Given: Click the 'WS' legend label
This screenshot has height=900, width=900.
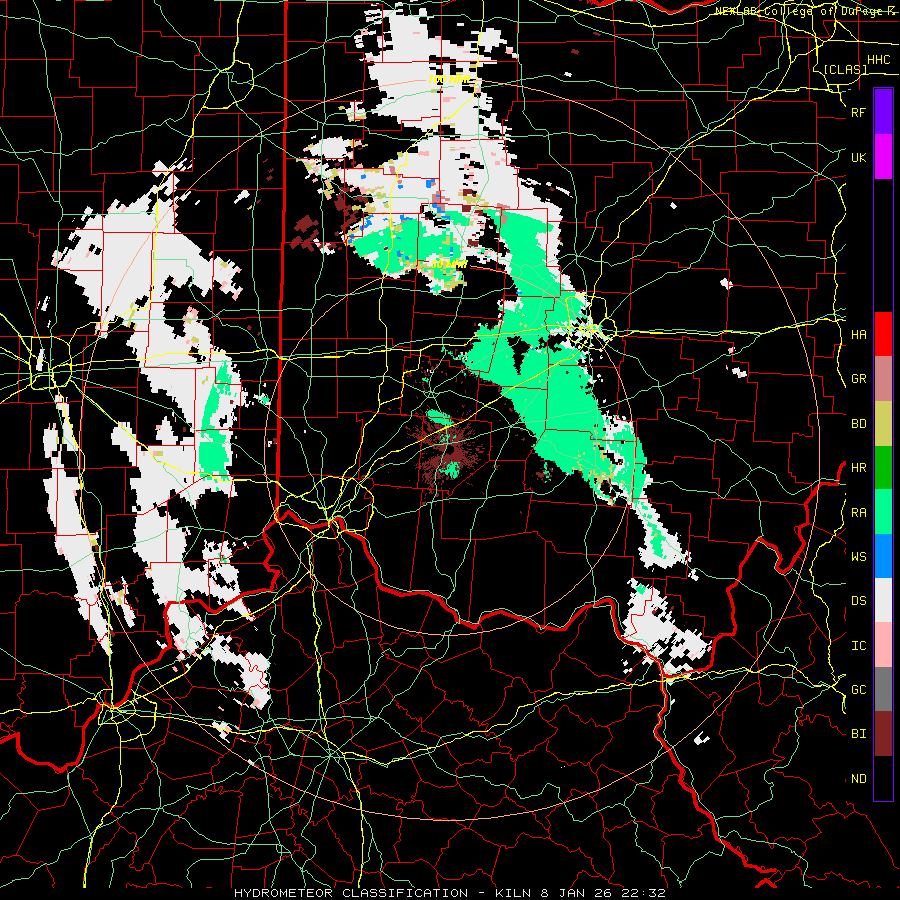Looking at the screenshot, I should (x=858, y=556).
